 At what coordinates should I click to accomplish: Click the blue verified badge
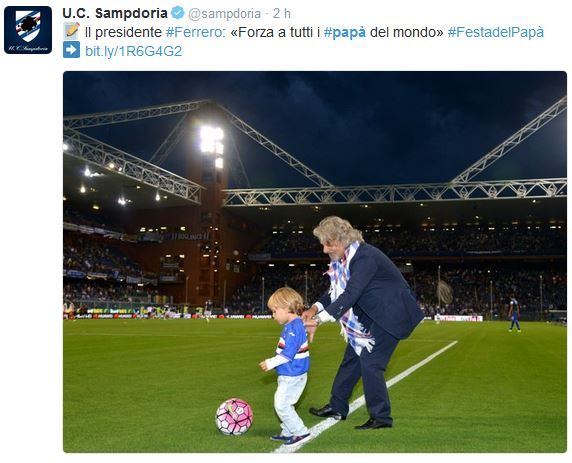[178, 13]
